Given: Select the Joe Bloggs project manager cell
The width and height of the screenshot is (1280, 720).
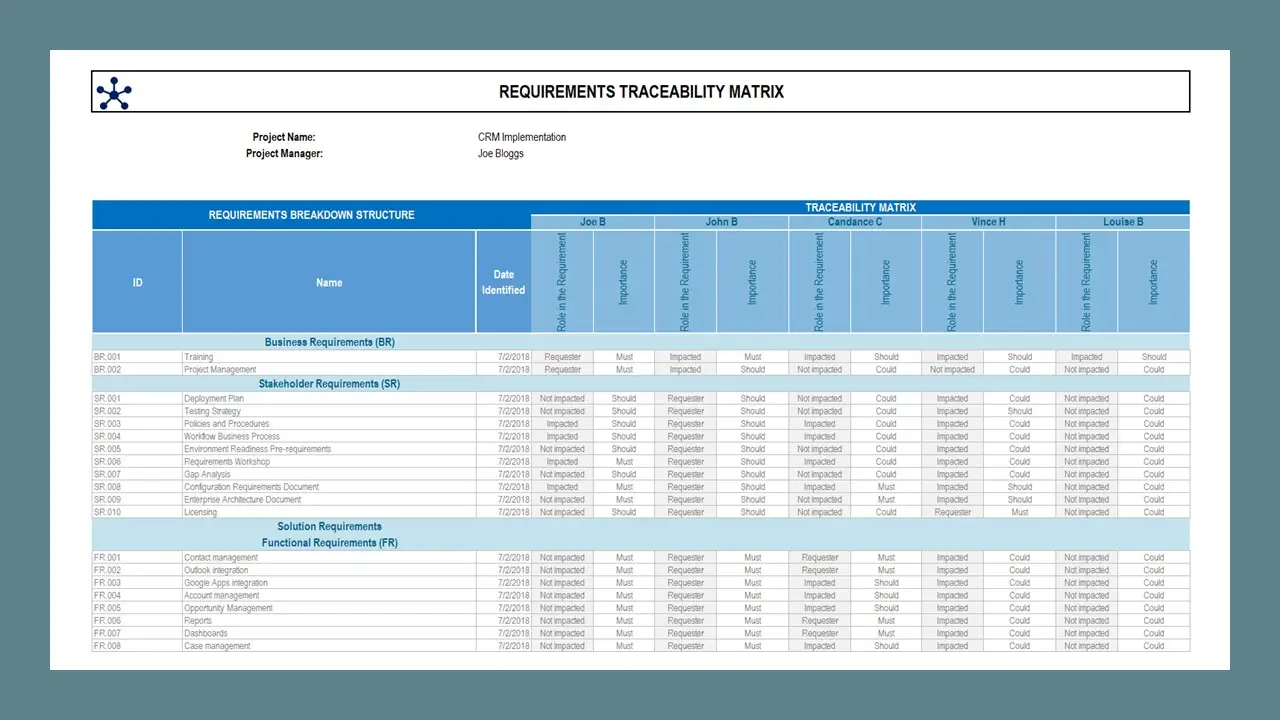Looking at the screenshot, I should (501, 154).
